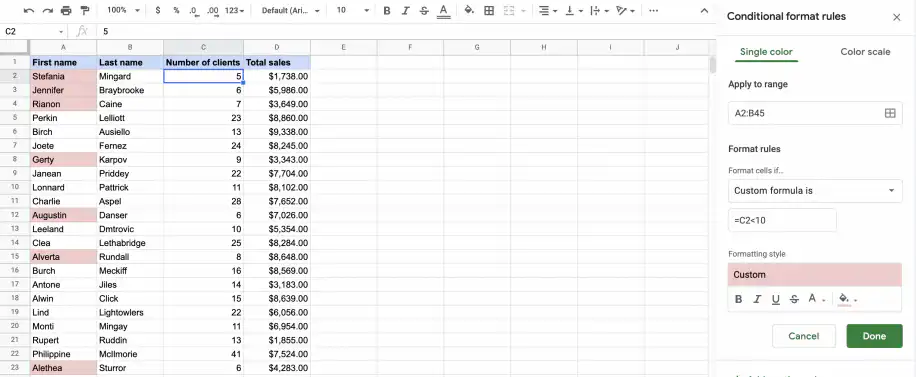
Task: Switch to Color scale tab
Action: (865, 51)
